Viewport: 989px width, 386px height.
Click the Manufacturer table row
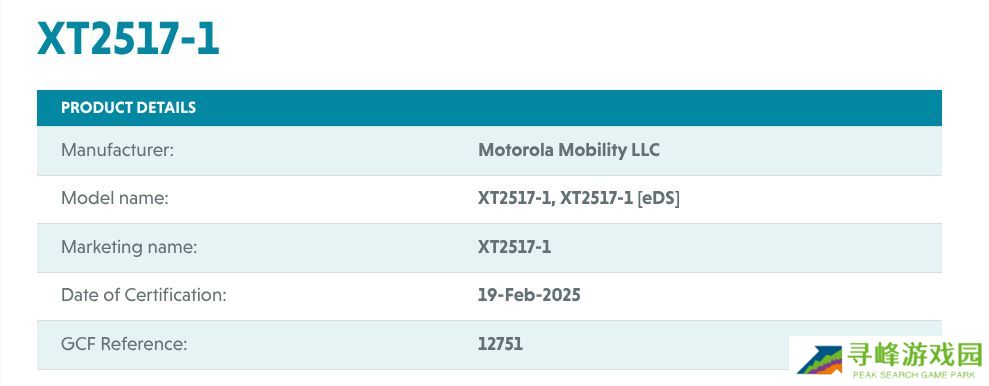coord(489,151)
